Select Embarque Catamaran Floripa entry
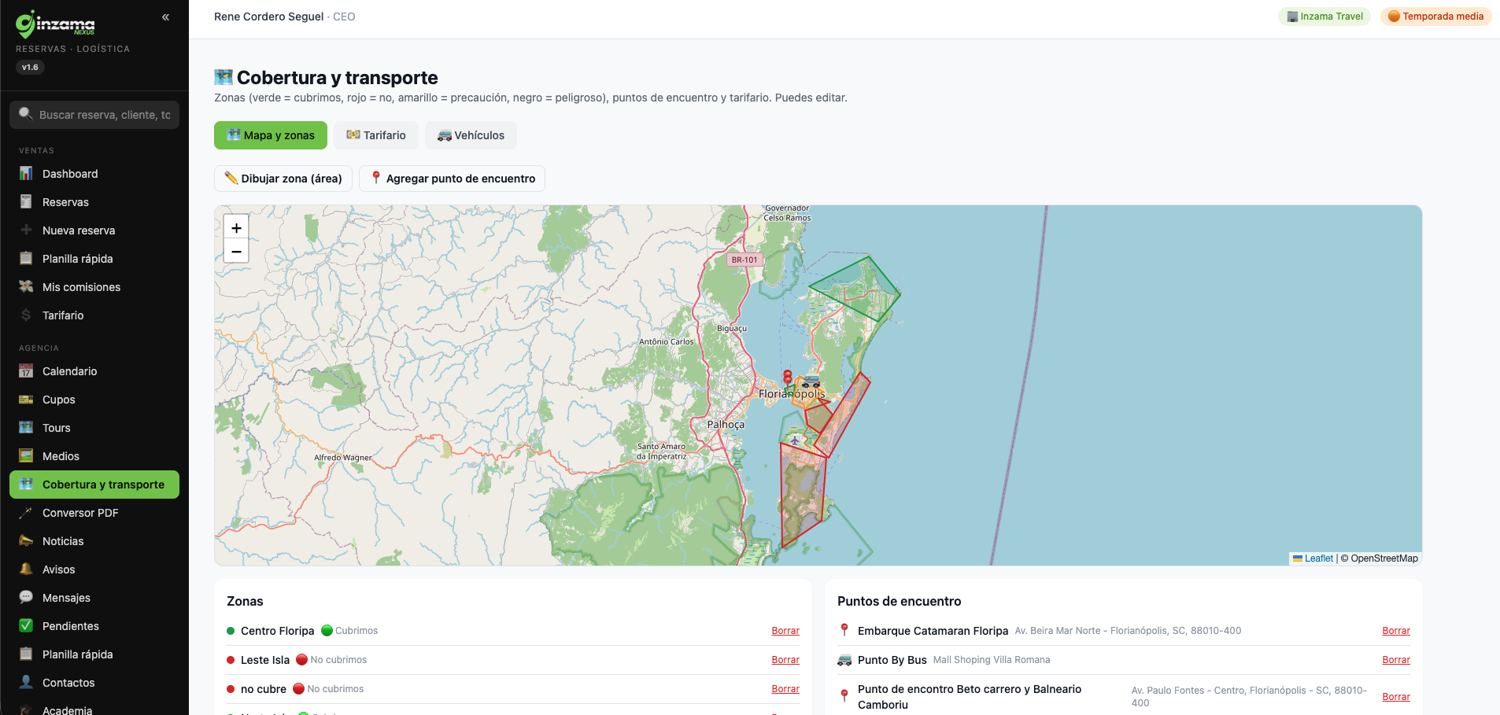Viewport: 1500px width, 715px height. click(1124, 631)
